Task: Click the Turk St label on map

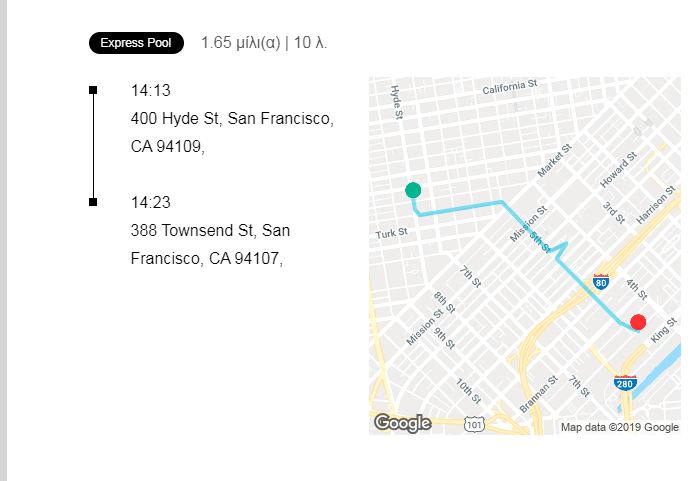Action: tap(392, 233)
